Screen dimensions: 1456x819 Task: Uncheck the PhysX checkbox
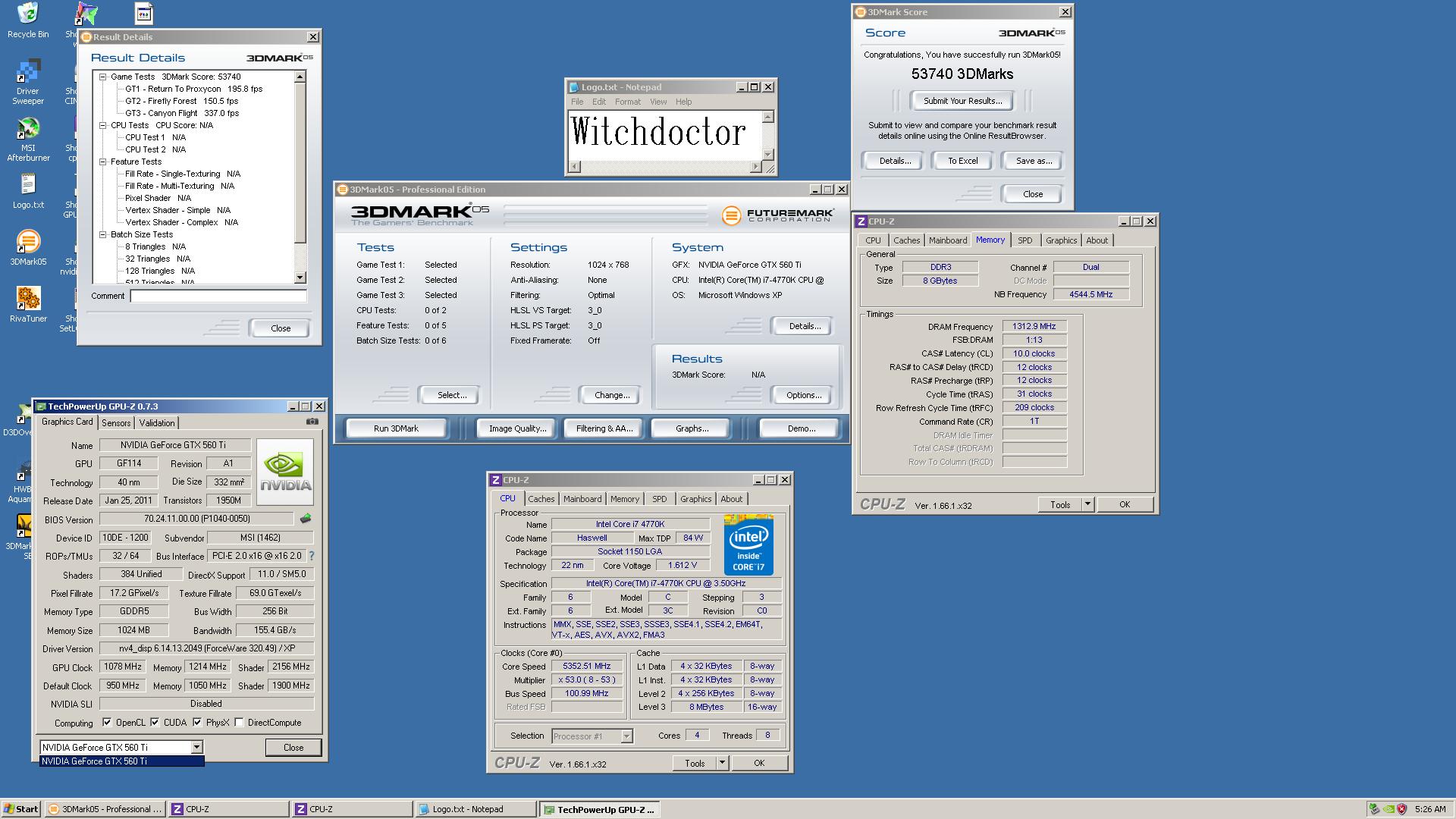click(197, 723)
